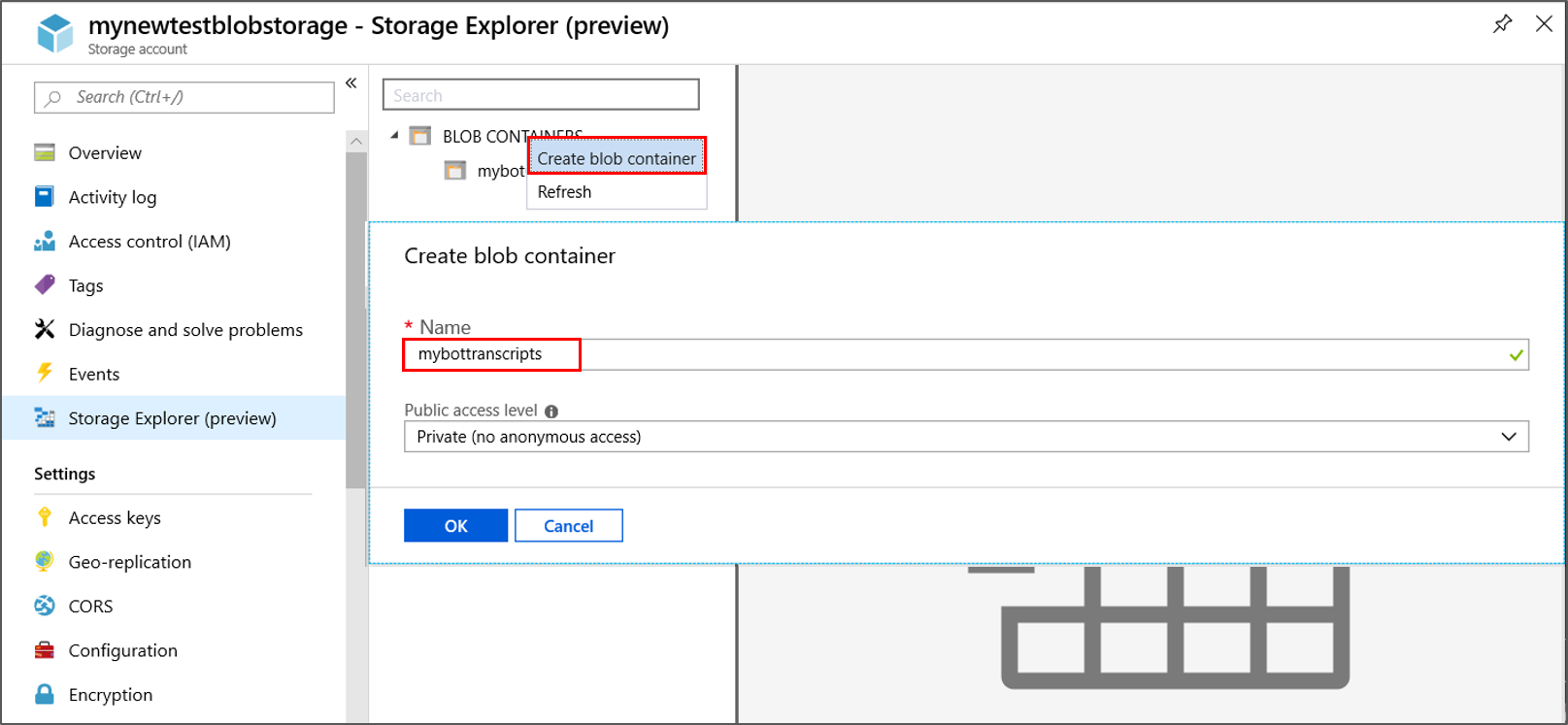Click the info icon beside Public access level
The width and height of the screenshot is (1568, 725).
point(551,412)
